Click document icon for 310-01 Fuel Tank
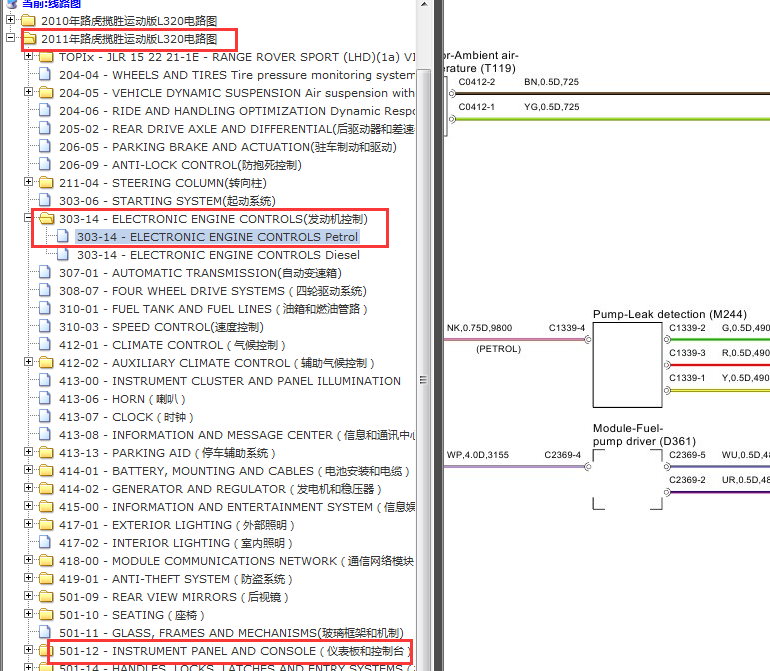The width and height of the screenshot is (770, 671). (45, 308)
